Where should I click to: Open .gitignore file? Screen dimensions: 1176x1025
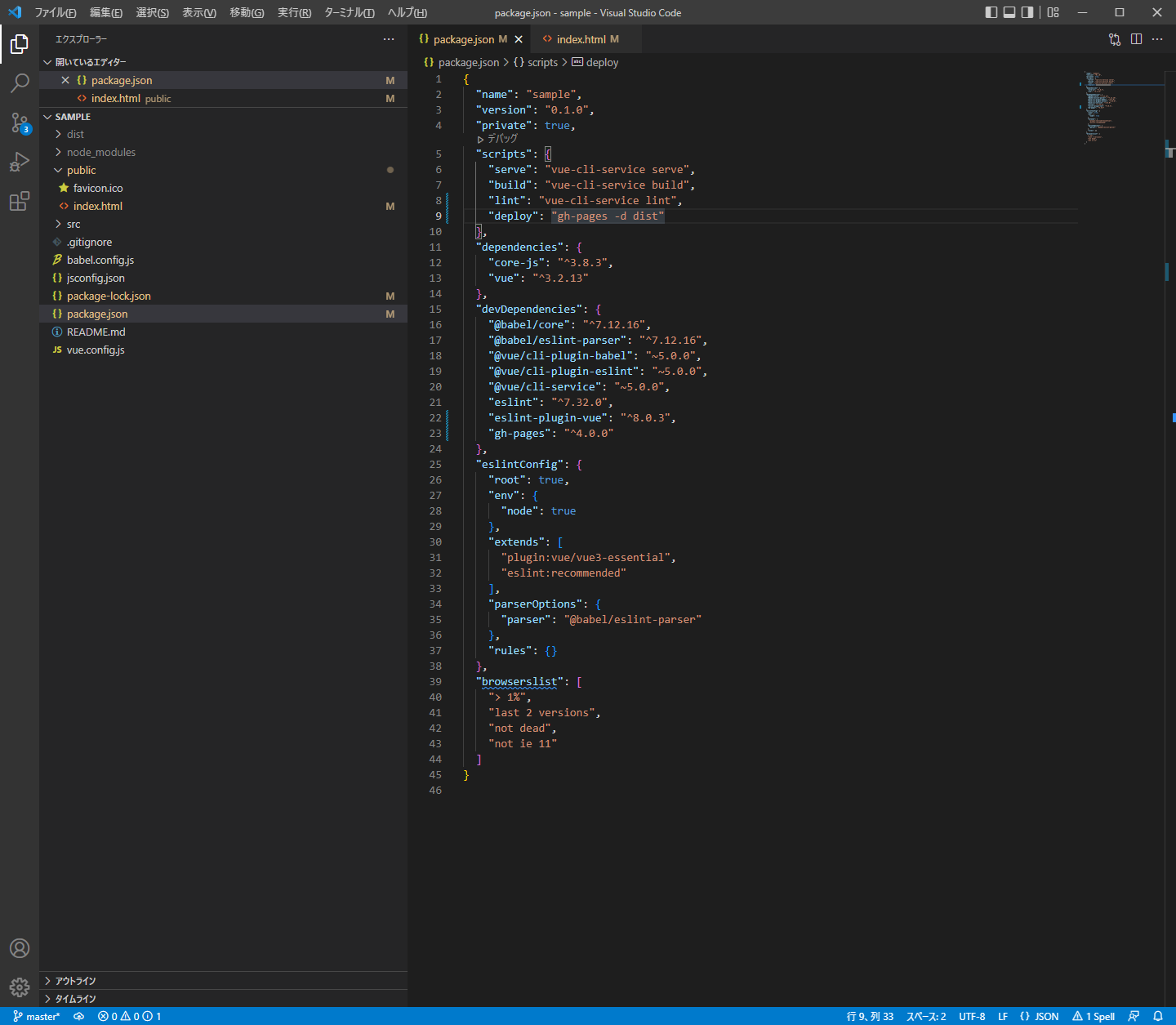tap(223, 242)
